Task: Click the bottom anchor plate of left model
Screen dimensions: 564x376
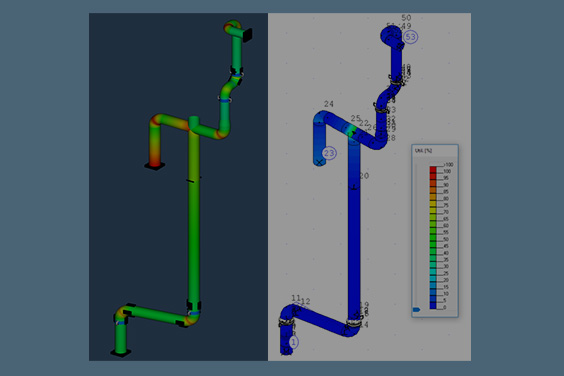Action: click(x=121, y=353)
